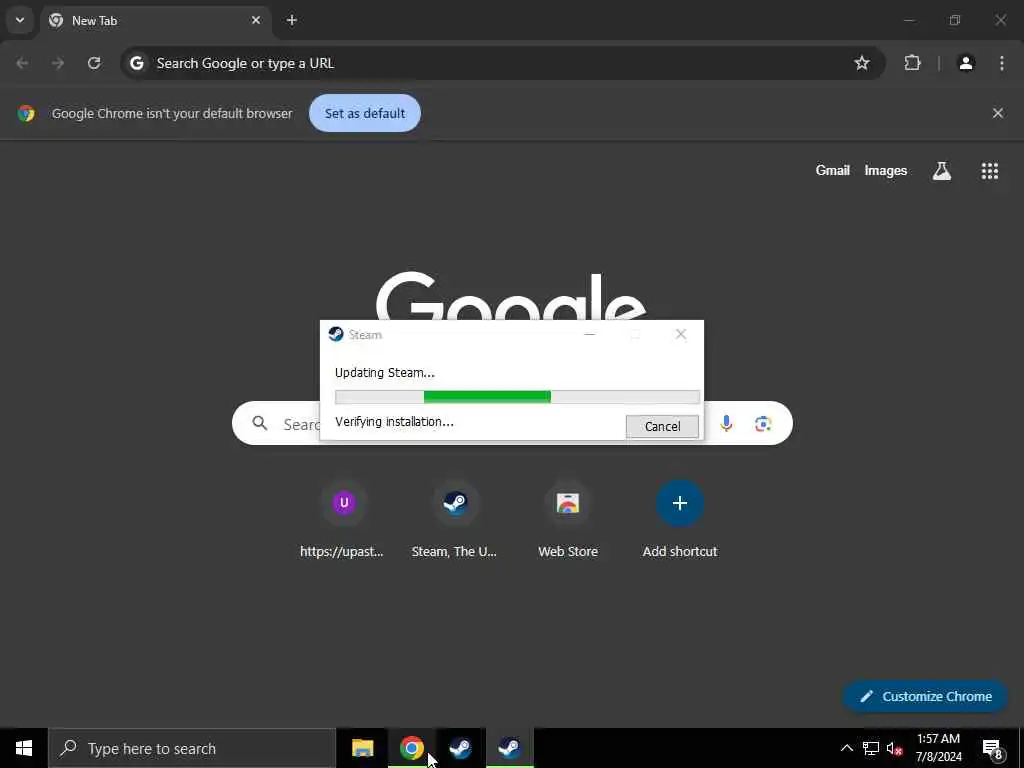Open Chrome extensions puzzle icon
1024x768 pixels.
point(912,63)
